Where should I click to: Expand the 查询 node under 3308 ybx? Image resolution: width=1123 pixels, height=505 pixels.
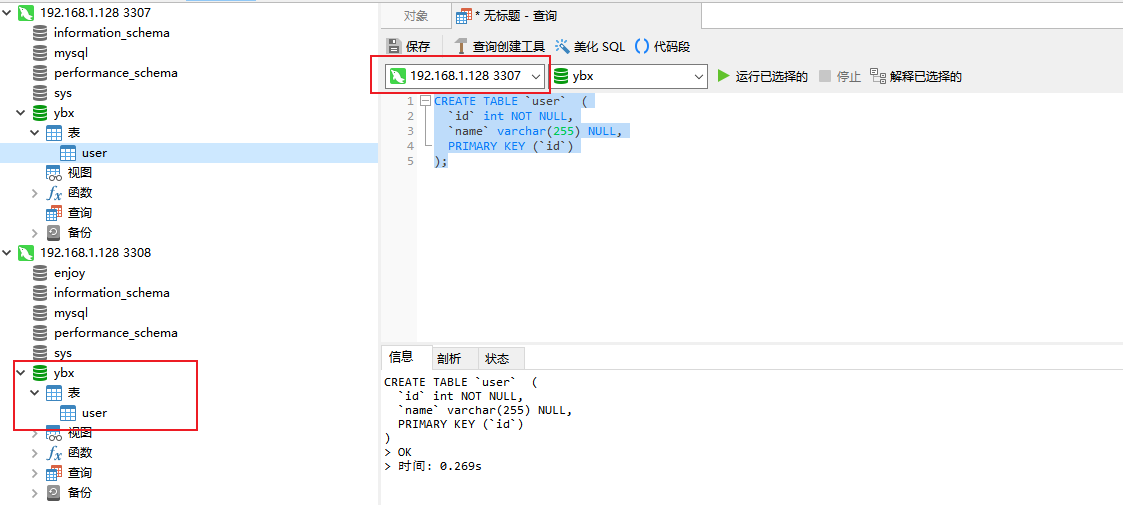pos(34,473)
